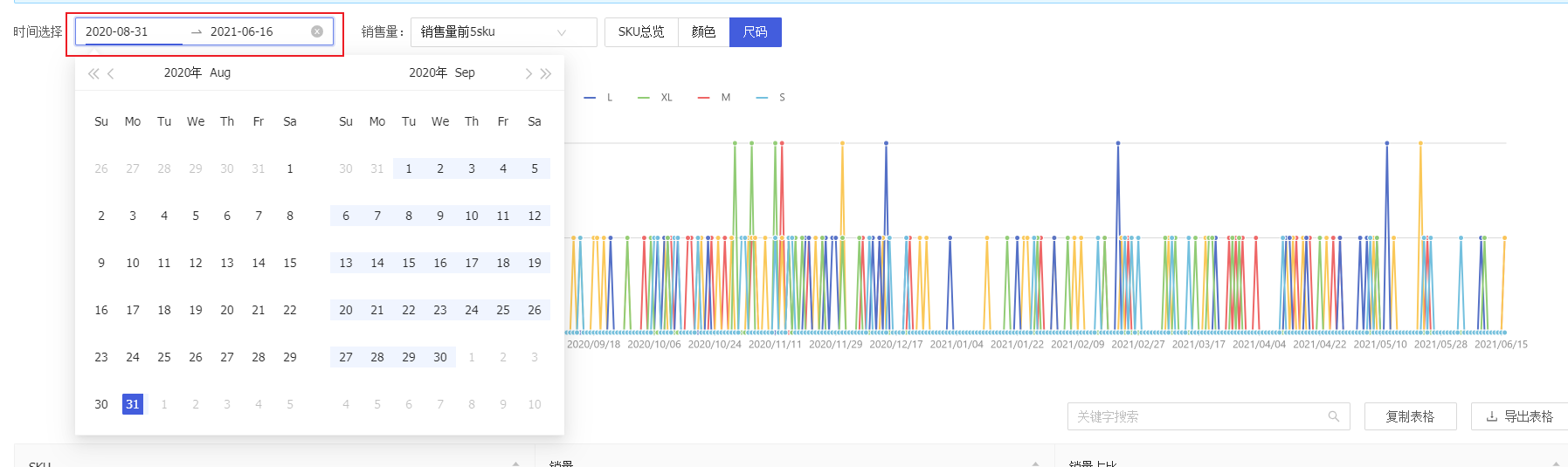This screenshot has width=1568, height=467.
Task: Toggle the S series legend swatch
Action: click(762, 98)
